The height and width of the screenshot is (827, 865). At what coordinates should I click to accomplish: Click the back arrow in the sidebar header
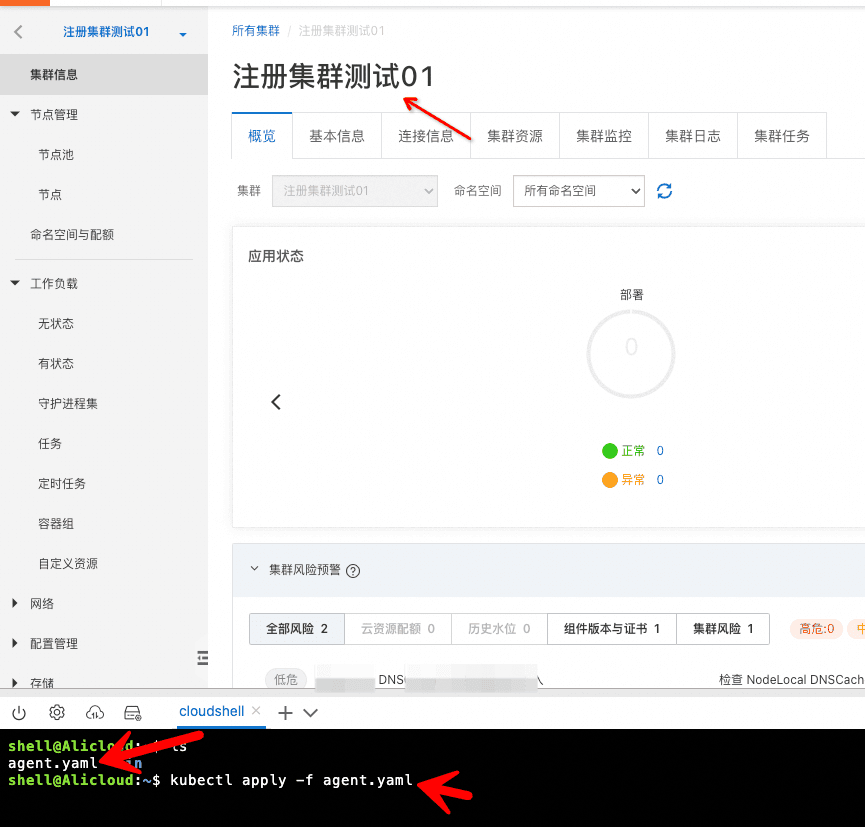point(18,32)
